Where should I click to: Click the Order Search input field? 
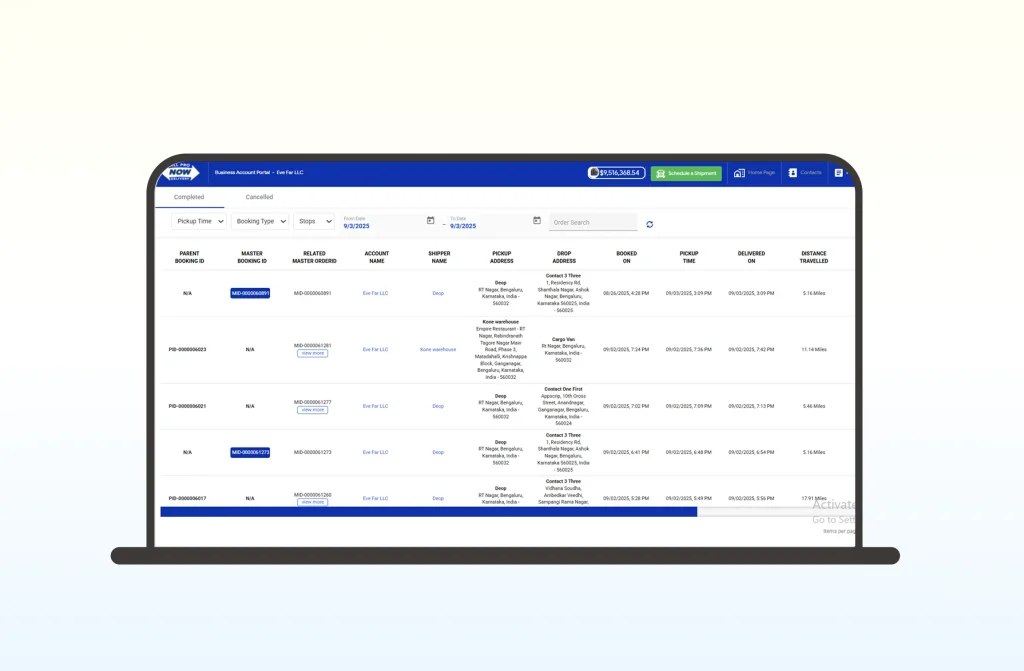click(x=593, y=222)
